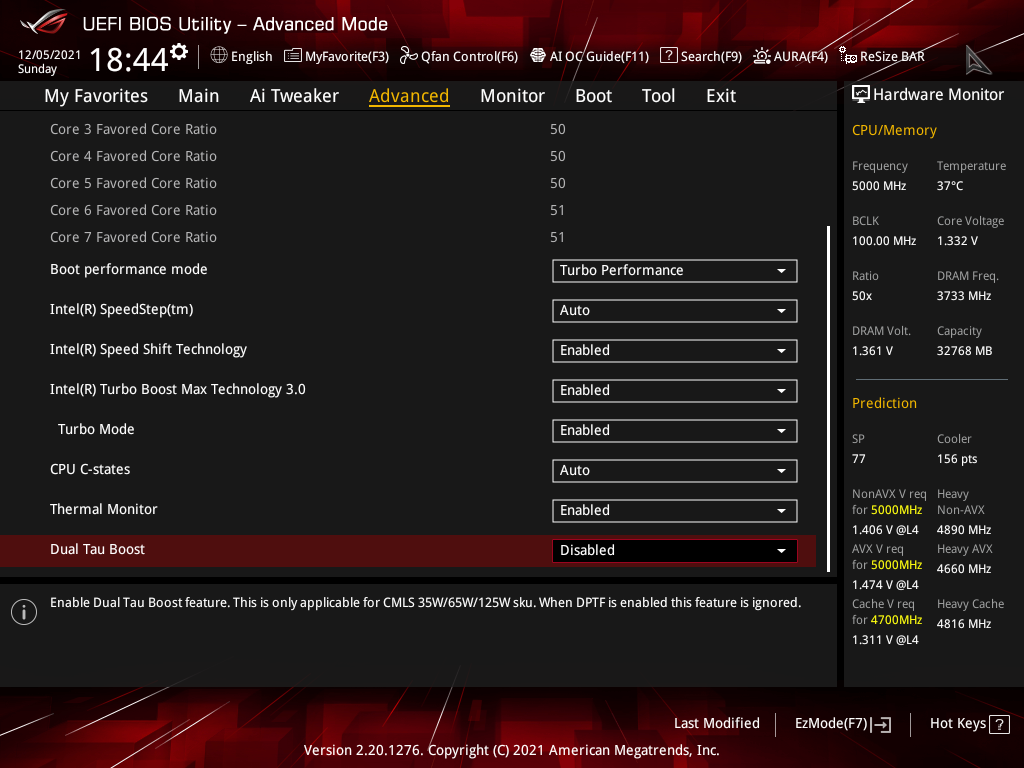This screenshot has height=768, width=1024.
Task: Switch to My Favorites tab
Action: tap(96, 96)
